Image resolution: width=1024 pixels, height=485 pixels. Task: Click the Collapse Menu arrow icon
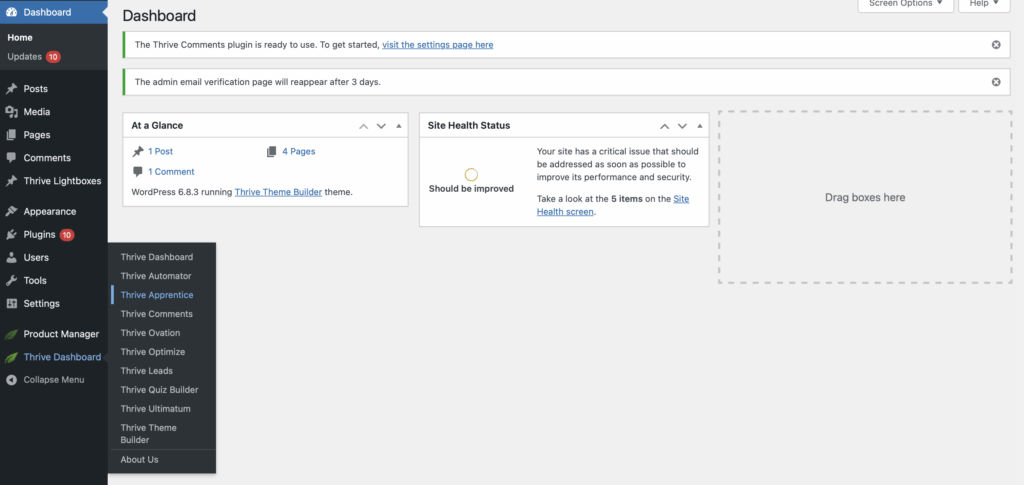click(12, 380)
